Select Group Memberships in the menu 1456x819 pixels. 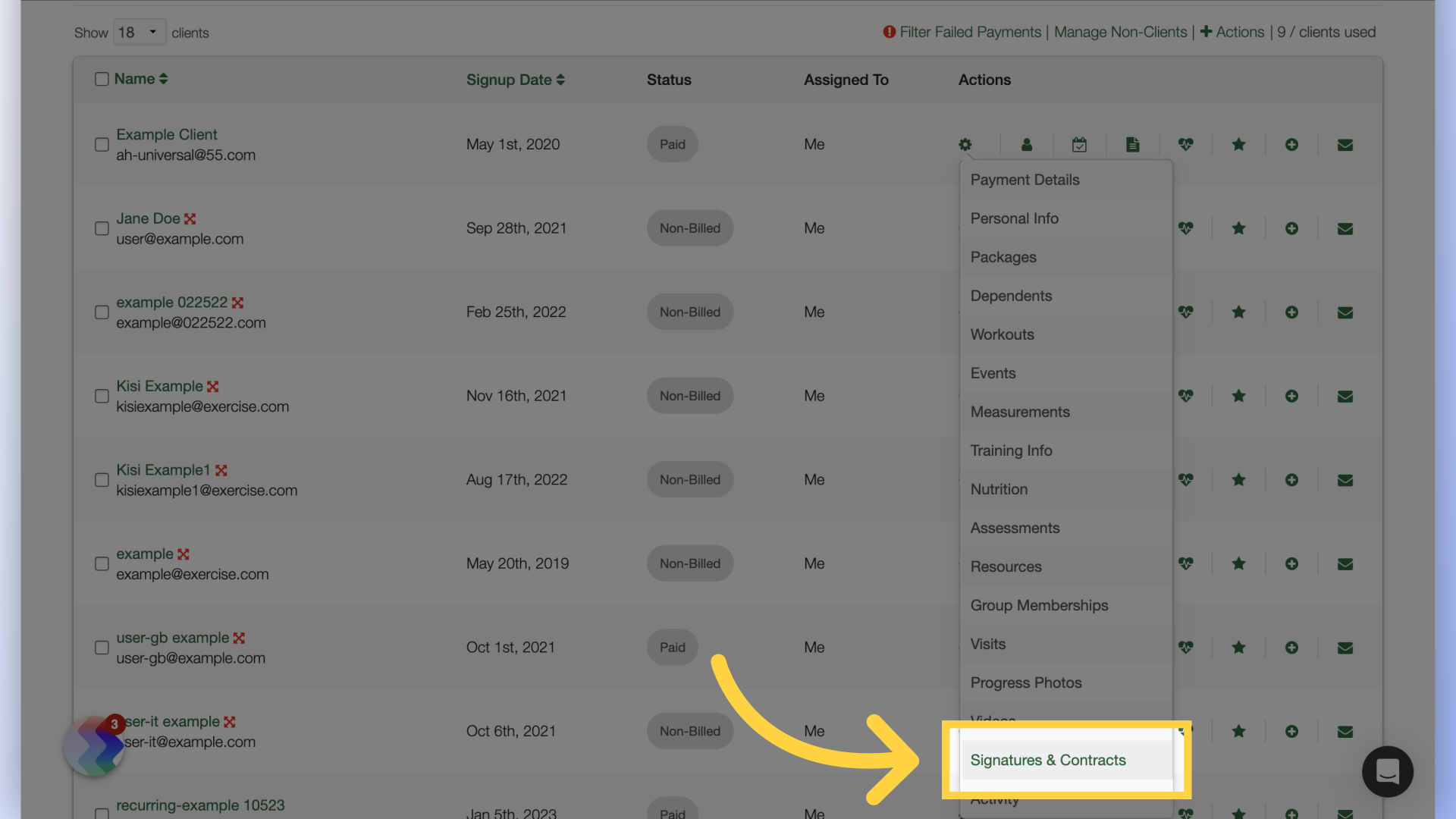(x=1065, y=605)
